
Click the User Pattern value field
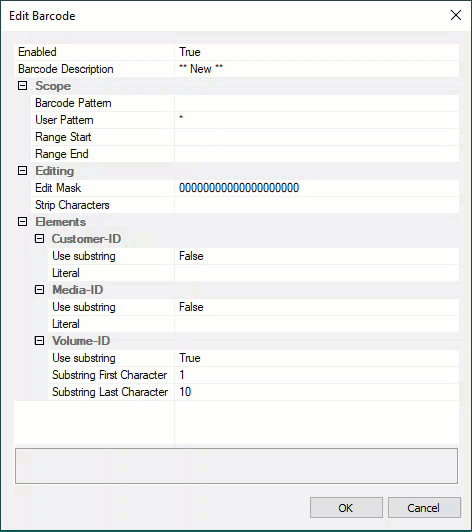click(317, 120)
